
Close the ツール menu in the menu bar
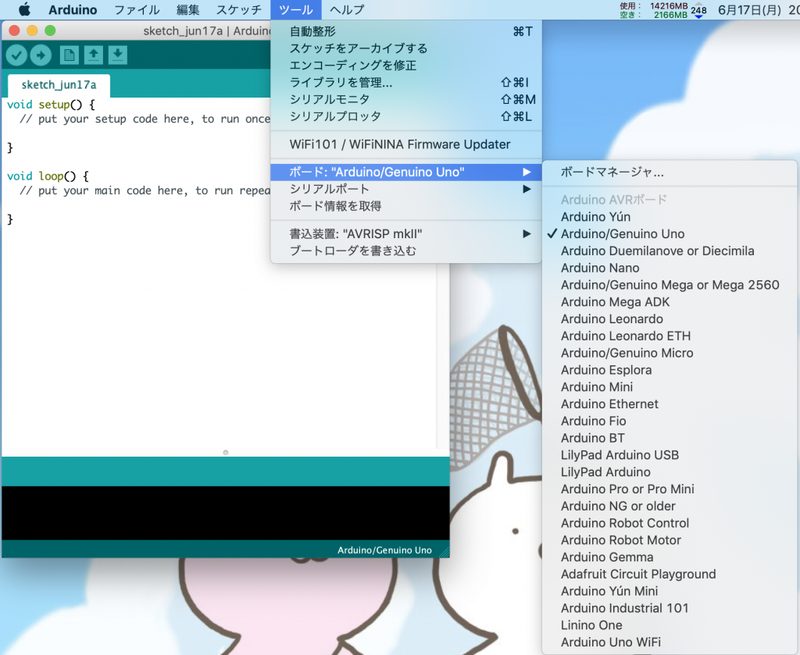click(296, 10)
